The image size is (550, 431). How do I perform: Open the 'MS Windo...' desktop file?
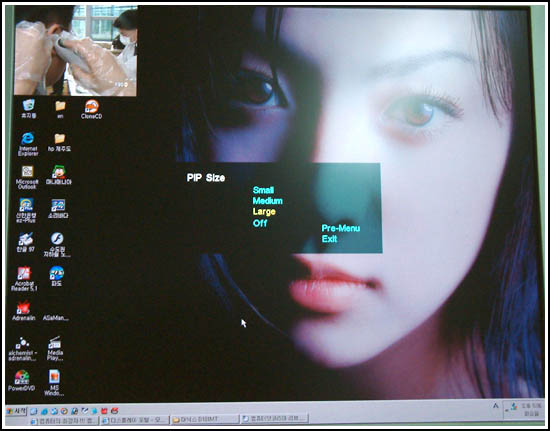coord(54,383)
